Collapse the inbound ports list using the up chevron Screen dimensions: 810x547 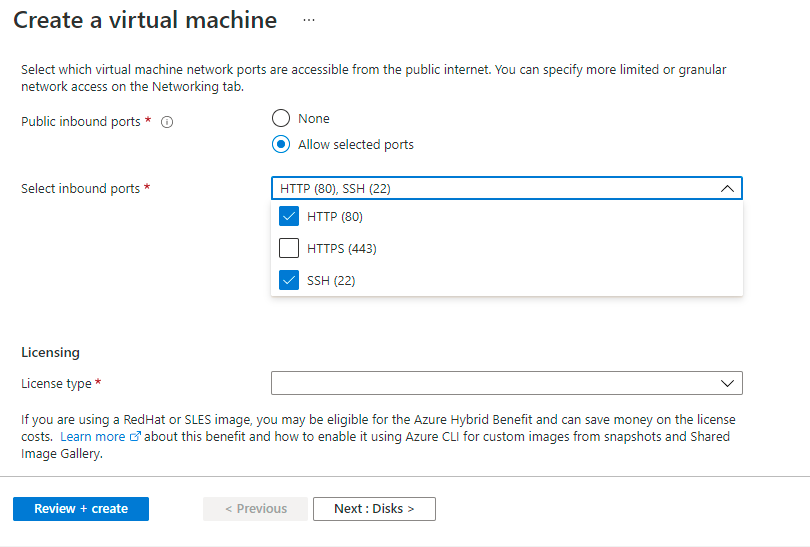point(727,189)
